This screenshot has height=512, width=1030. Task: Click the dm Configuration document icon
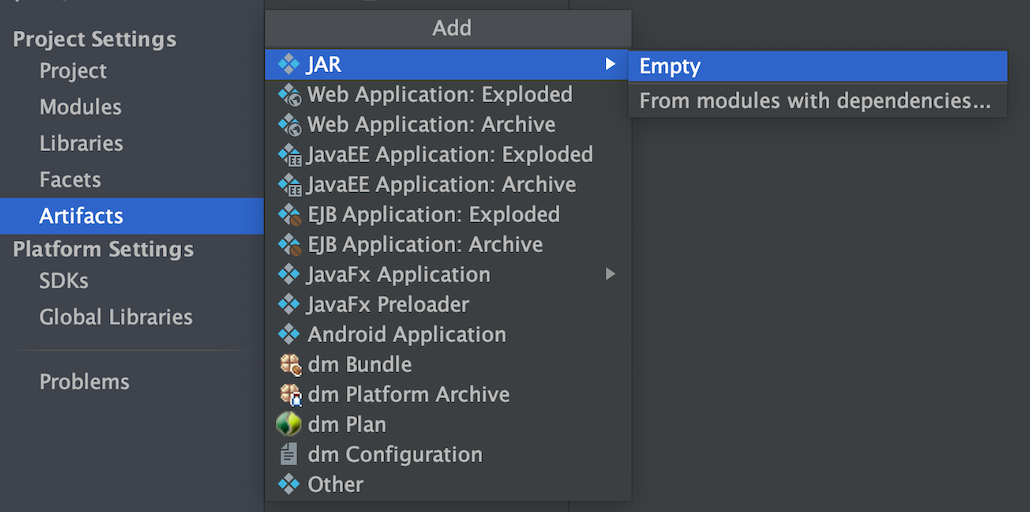click(x=289, y=455)
